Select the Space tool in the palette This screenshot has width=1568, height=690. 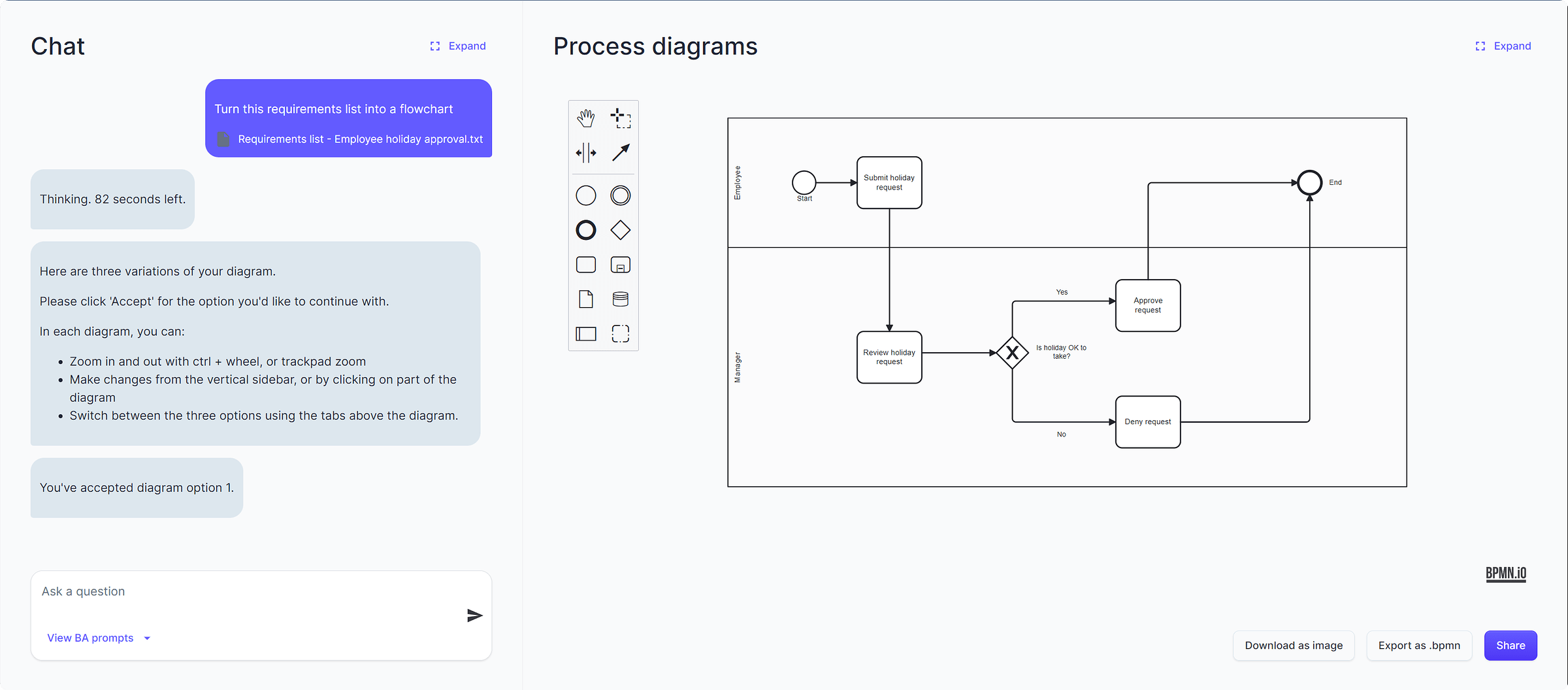click(x=586, y=152)
